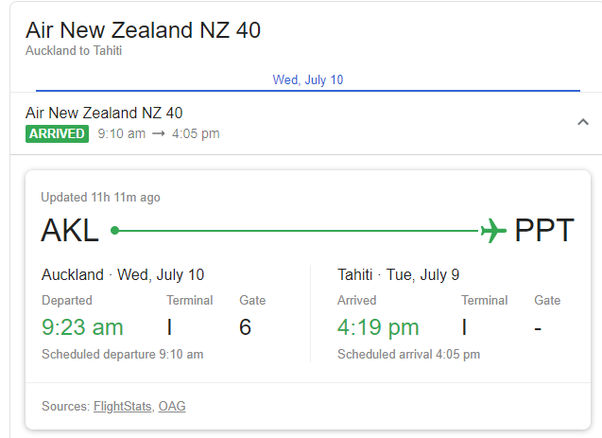602x438 pixels.
Task: Open the OAG source link
Action: tap(172, 406)
